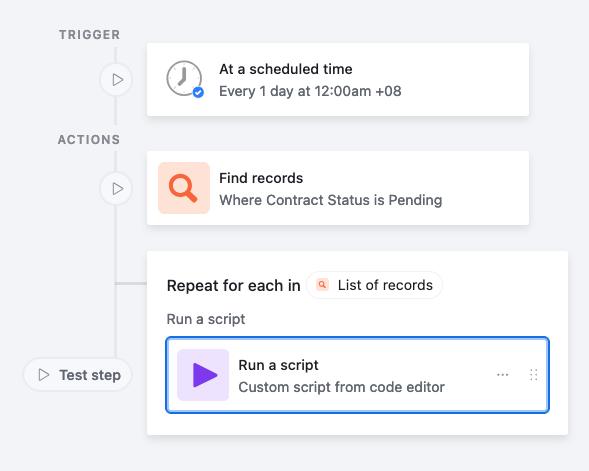
Task: Click the Custom script from code editor description
Action: tap(341, 387)
